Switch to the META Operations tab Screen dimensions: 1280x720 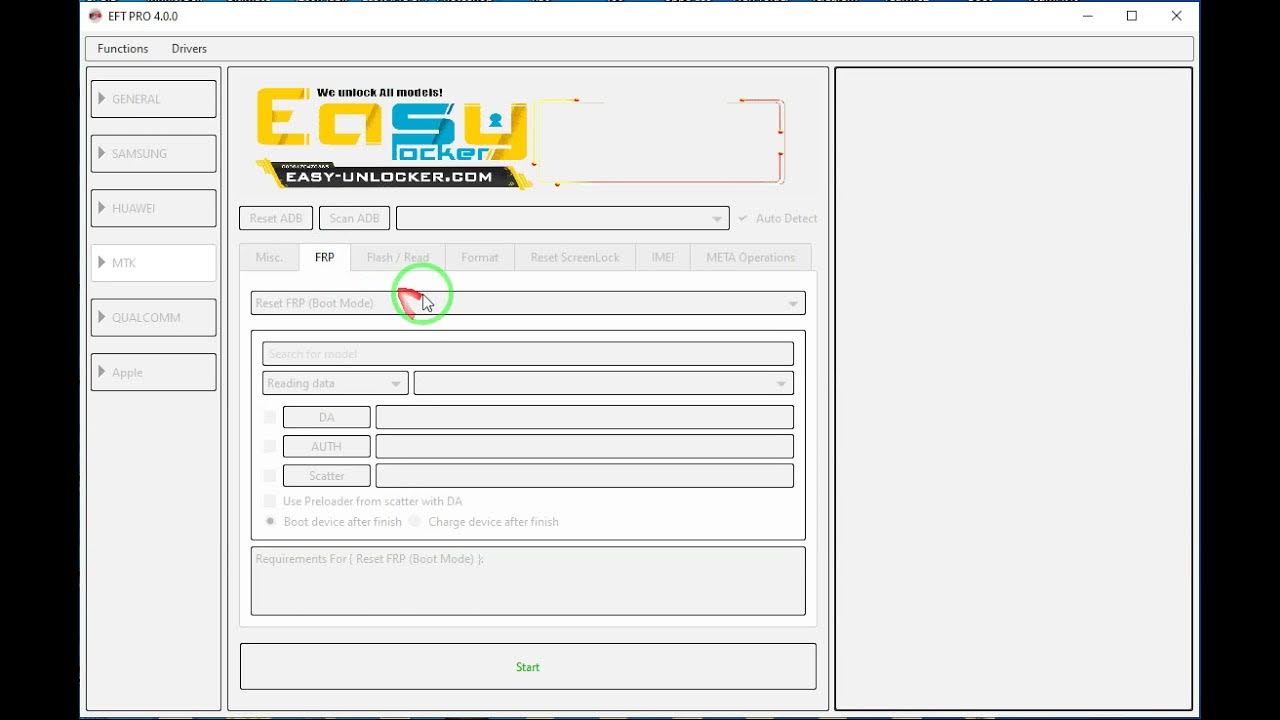coord(751,257)
